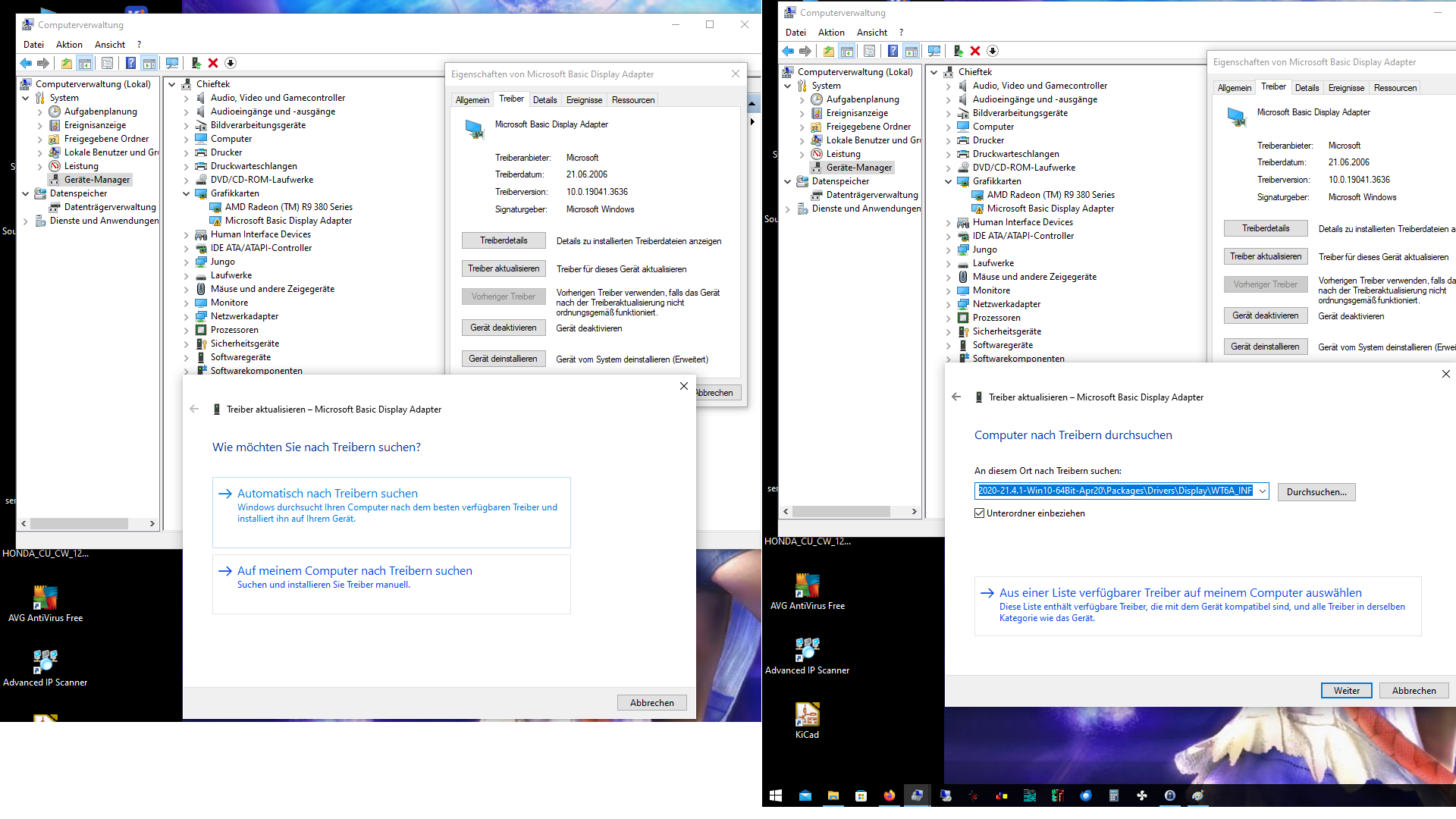Viewport: 1456px width, 819px height.
Task: Collapse Datenspeicher in right window tree
Action: point(787,182)
